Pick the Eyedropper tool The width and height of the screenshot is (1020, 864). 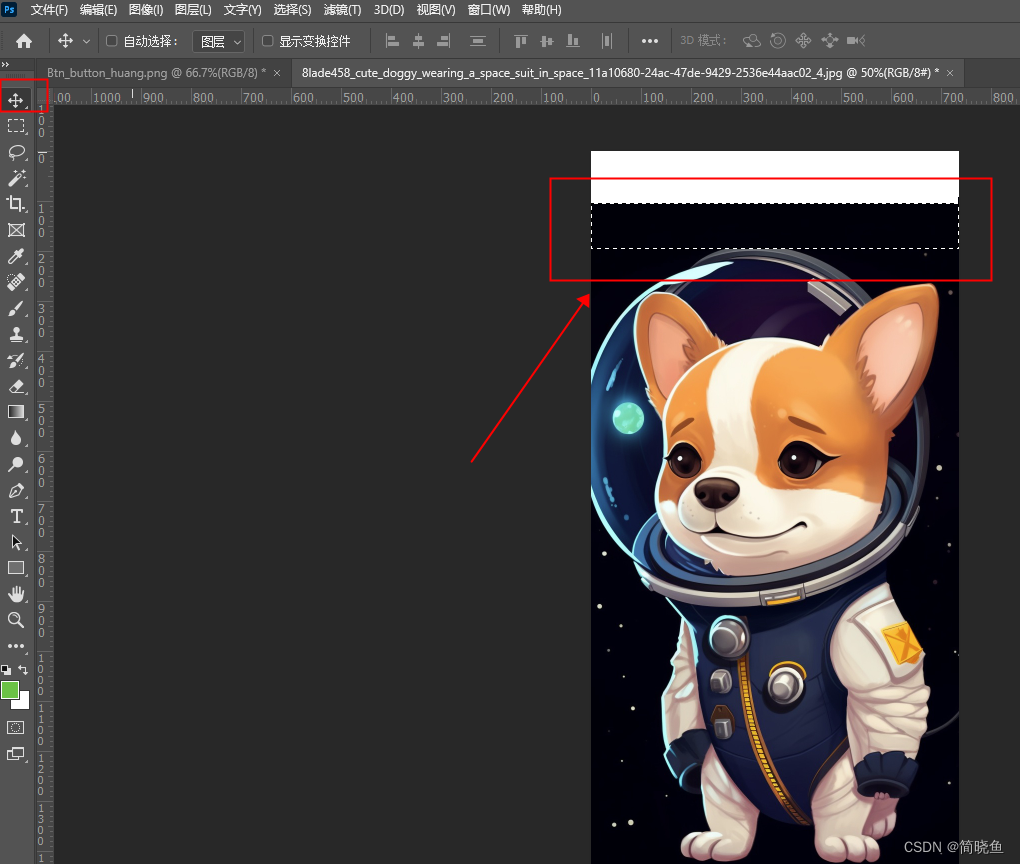(16, 256)
